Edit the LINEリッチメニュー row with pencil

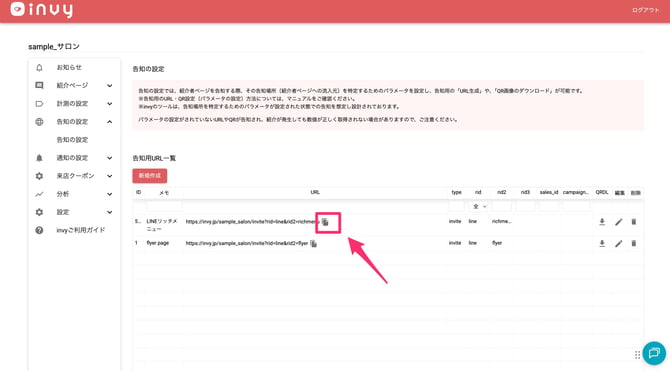point(618,222)
